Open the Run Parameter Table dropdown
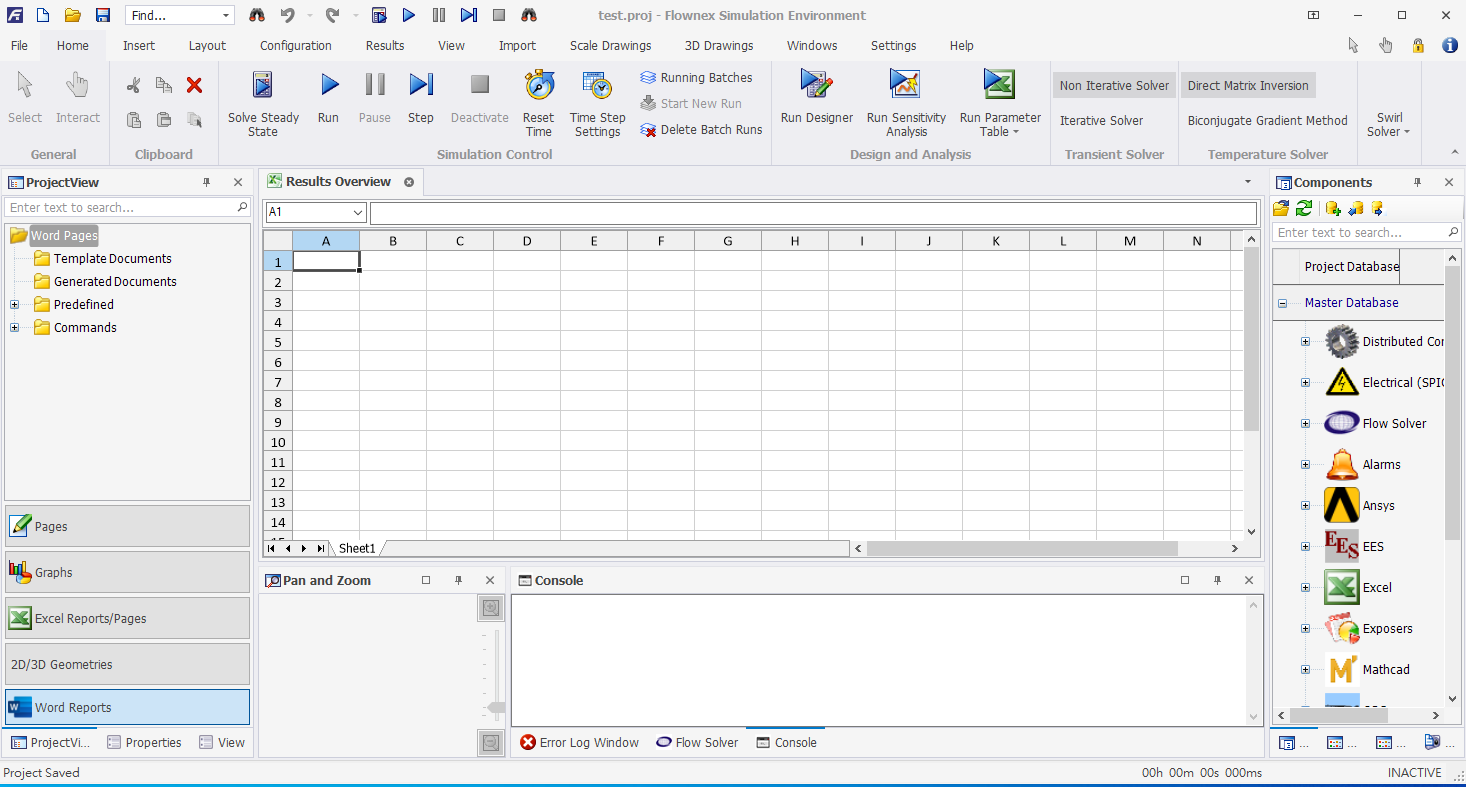The height and width of the screenshot is (787, 1466). coord(999,125)
